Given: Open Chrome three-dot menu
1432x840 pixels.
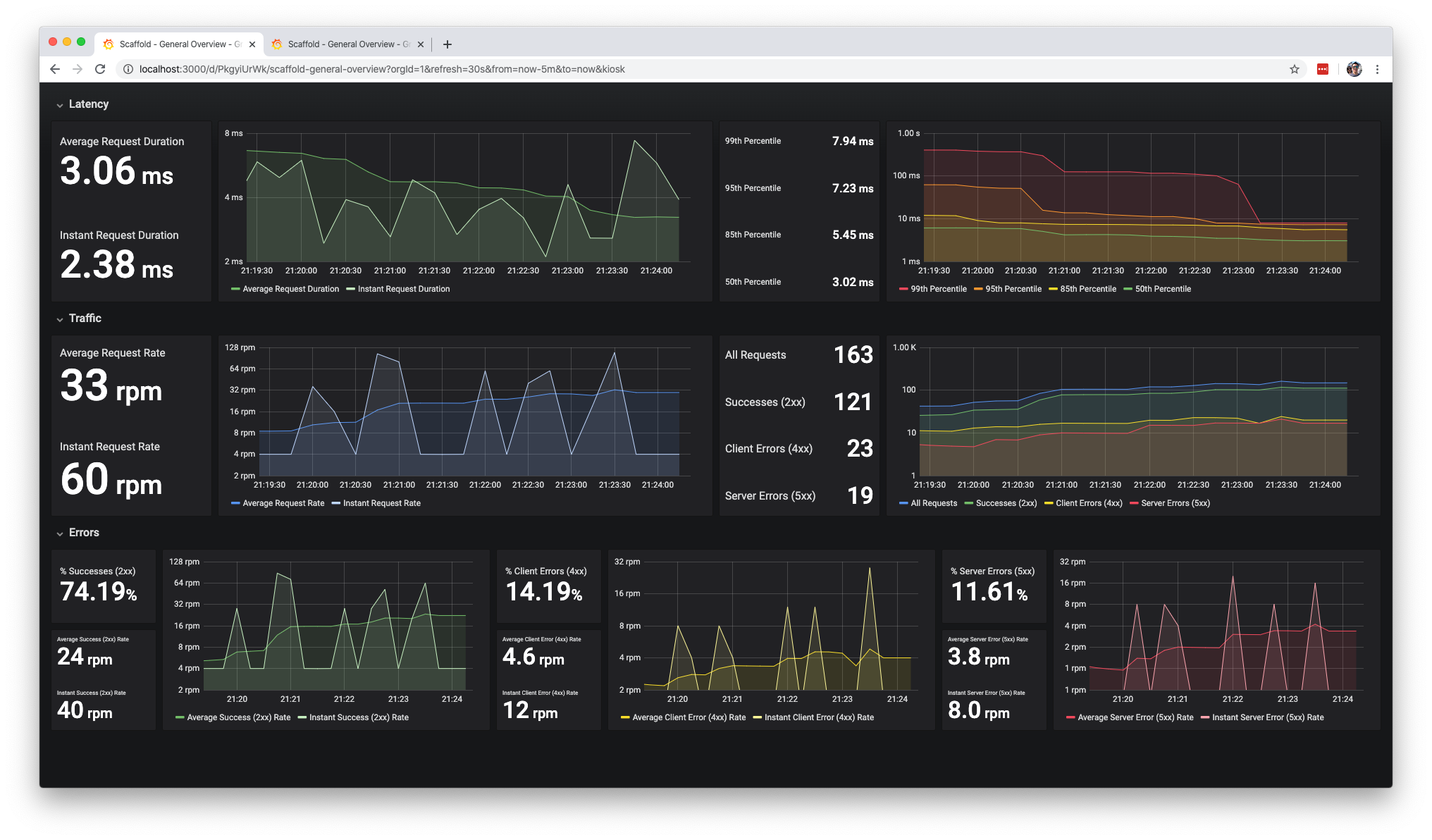Looking at the screenshot, I should [x=1377, y=69].
